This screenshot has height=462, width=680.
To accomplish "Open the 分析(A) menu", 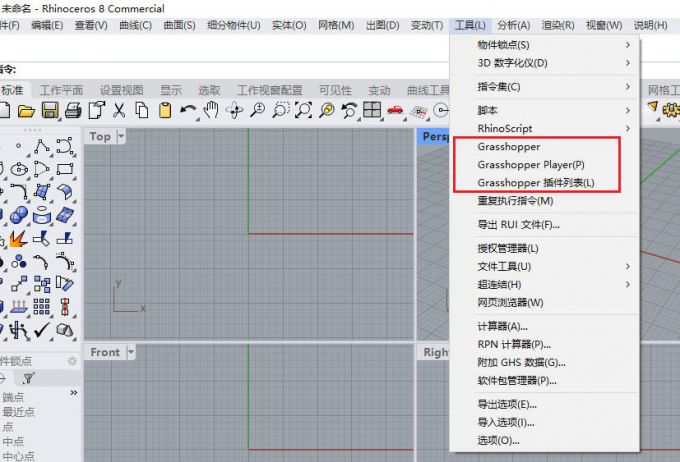I will [513, 25].
